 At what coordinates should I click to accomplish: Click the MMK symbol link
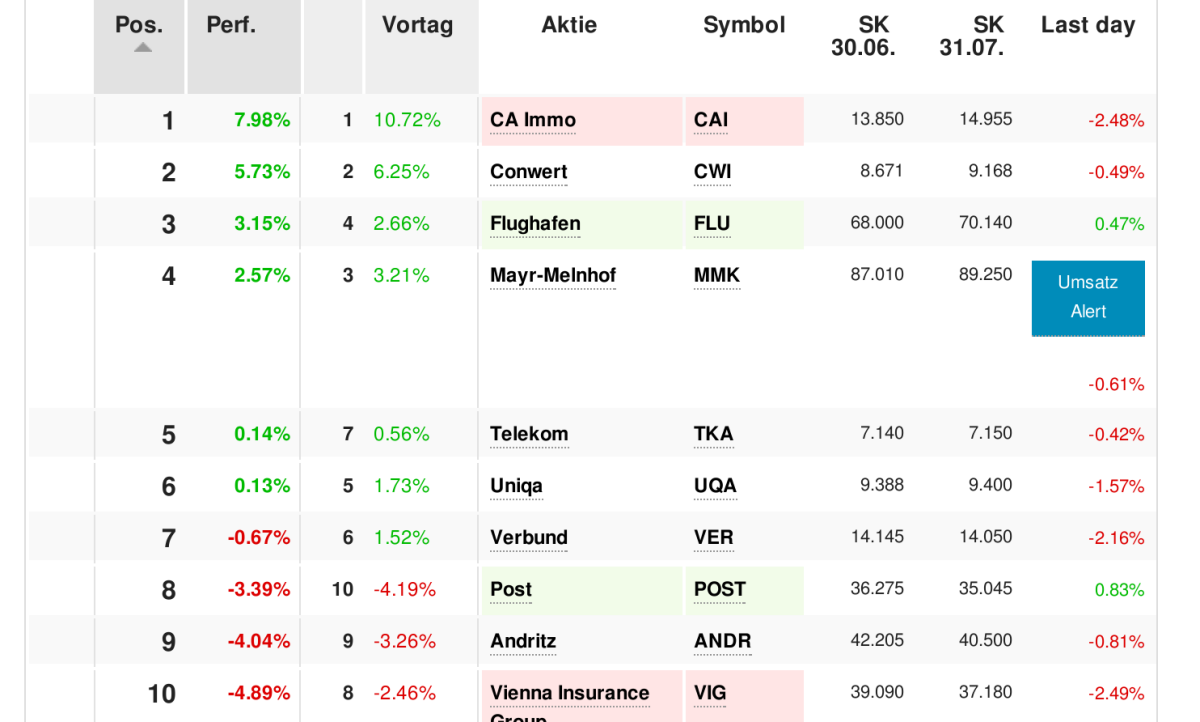pyautogui.click(x=717, y=275)
